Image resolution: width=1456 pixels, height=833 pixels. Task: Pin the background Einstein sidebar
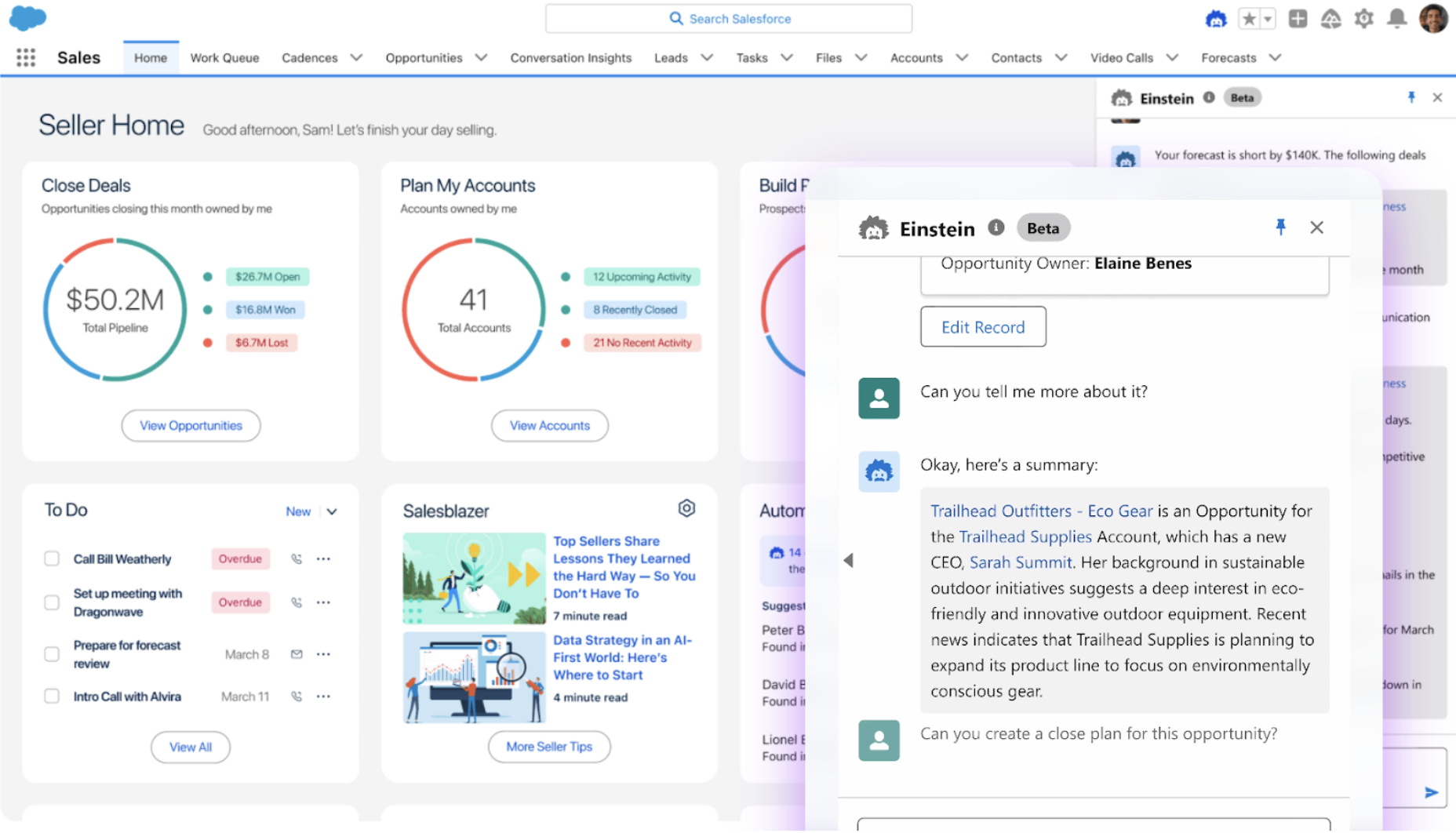click(1411, 97)
